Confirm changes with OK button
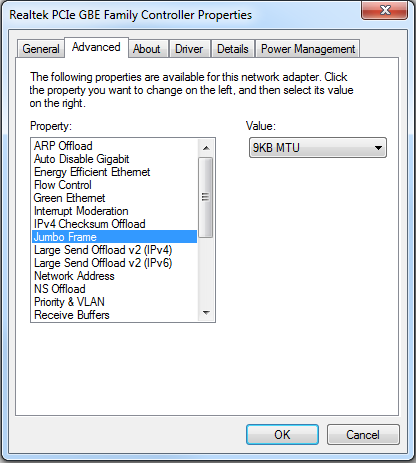416x463 pixels. 282,434
